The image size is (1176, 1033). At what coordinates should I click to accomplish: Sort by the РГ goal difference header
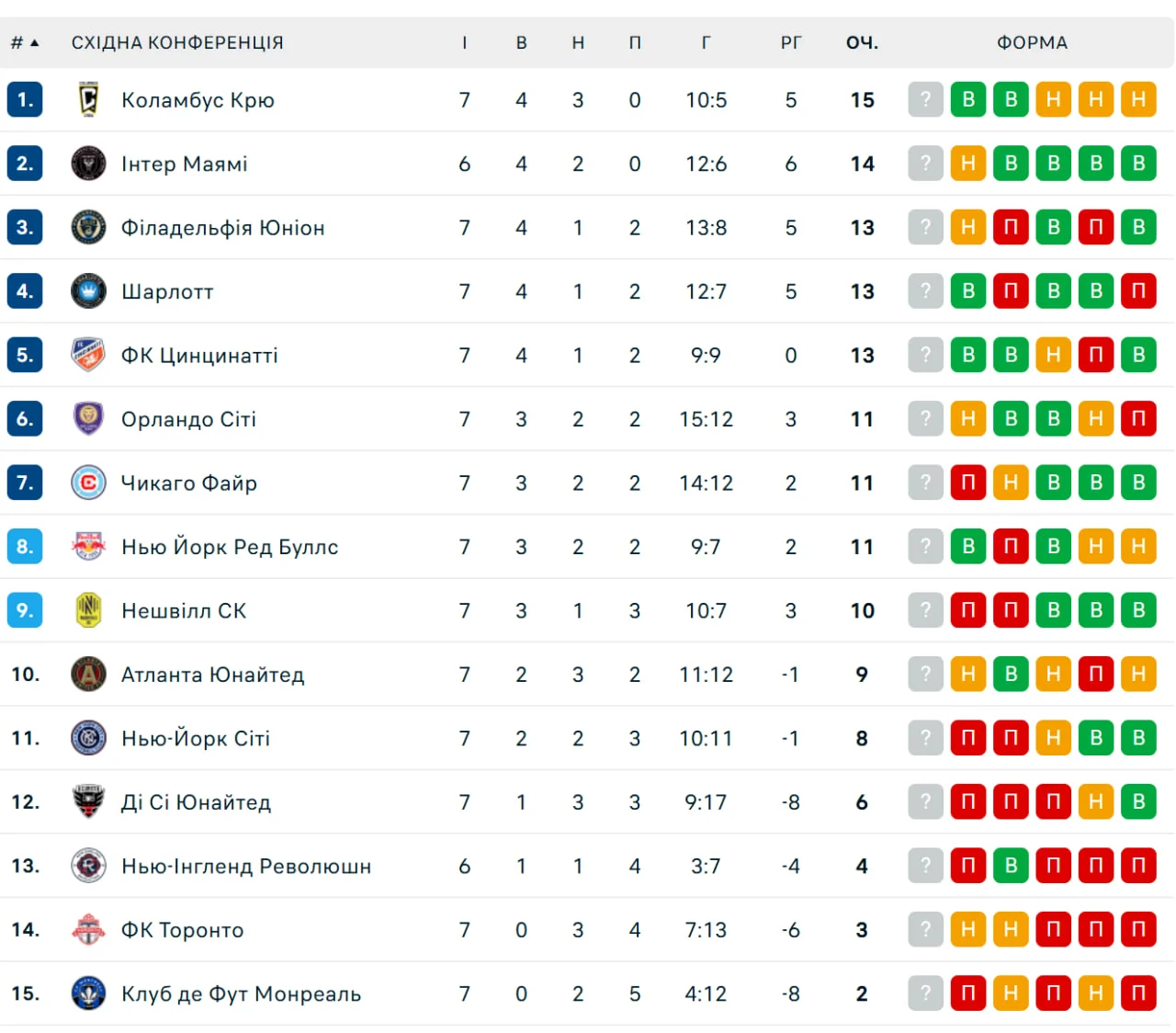pyautogui.click(x=790, y=42)
